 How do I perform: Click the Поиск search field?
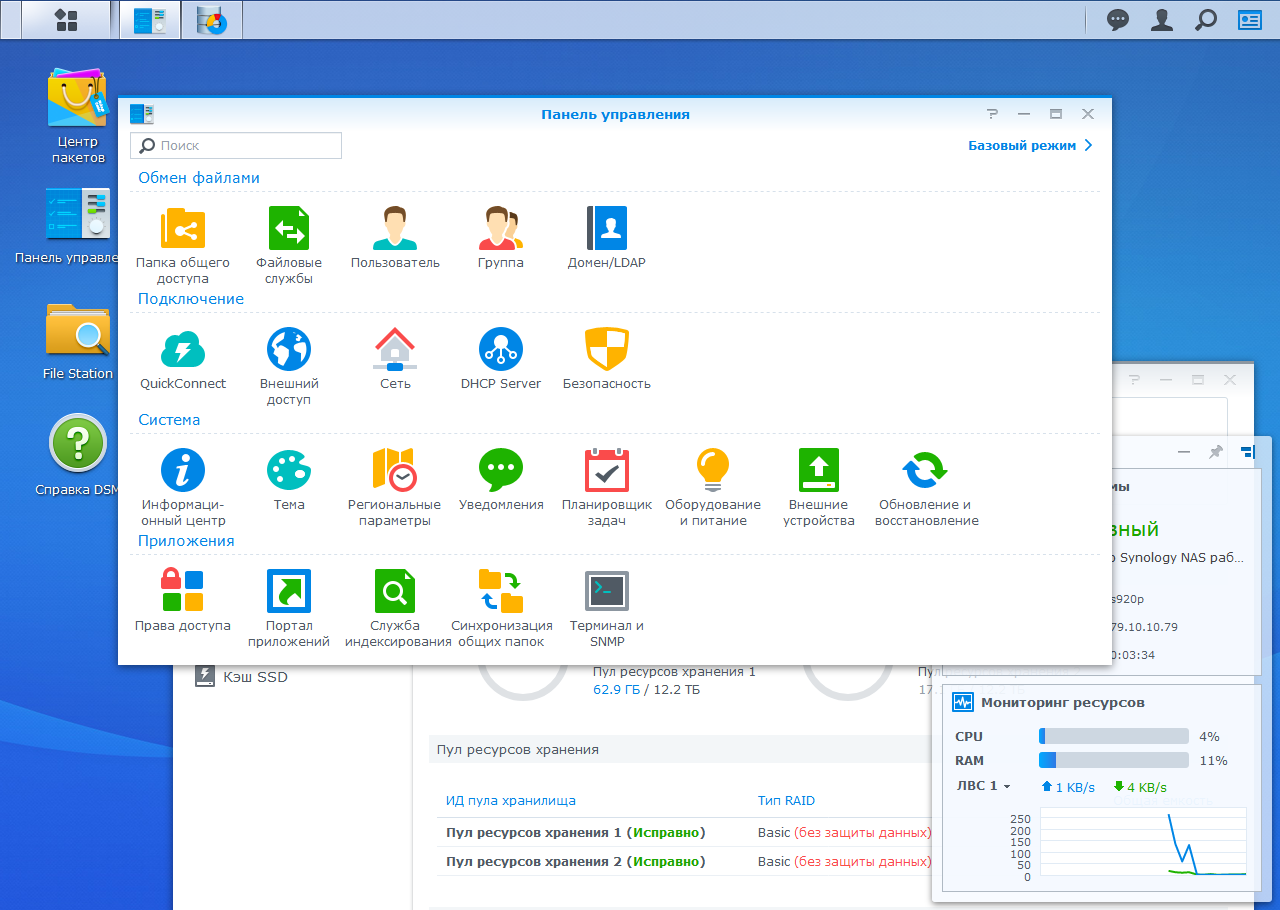pyautogui.click(x=236, y=146)
